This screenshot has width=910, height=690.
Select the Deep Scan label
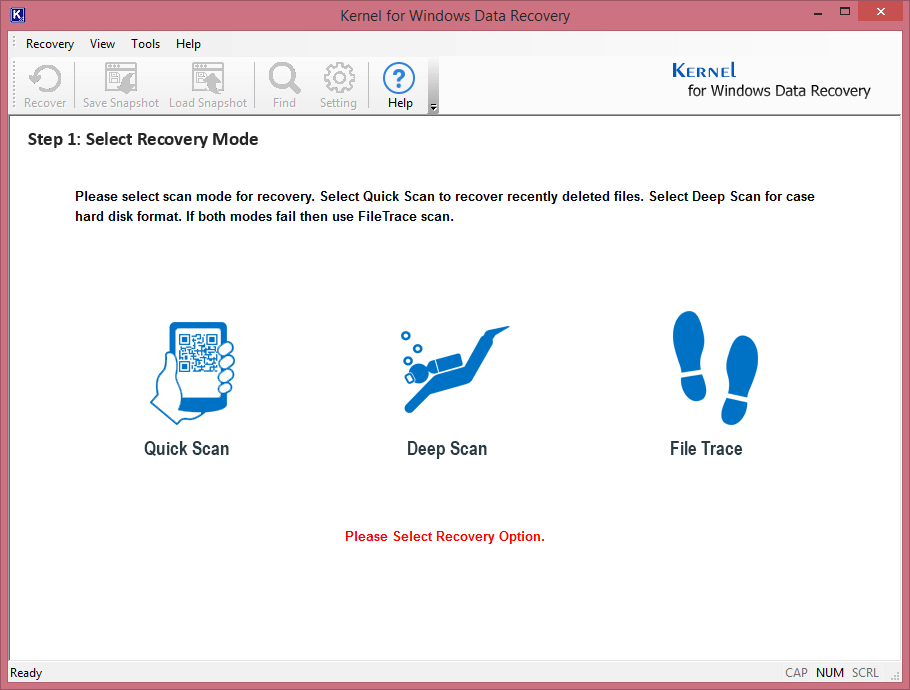[x=447, y=449]
